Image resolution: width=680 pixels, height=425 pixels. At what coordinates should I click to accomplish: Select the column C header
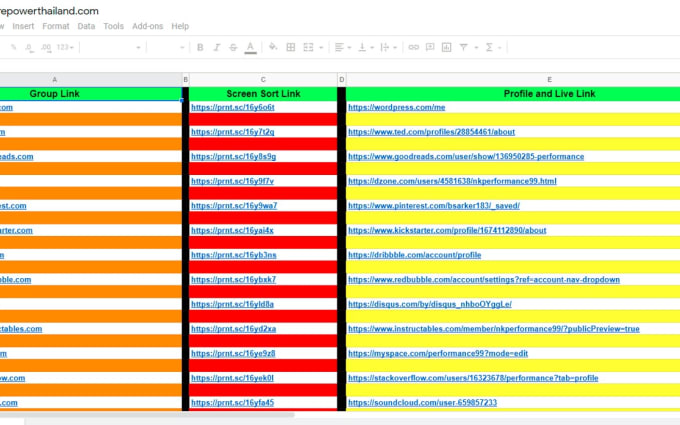pyautogui.click(x=263, y=79)
